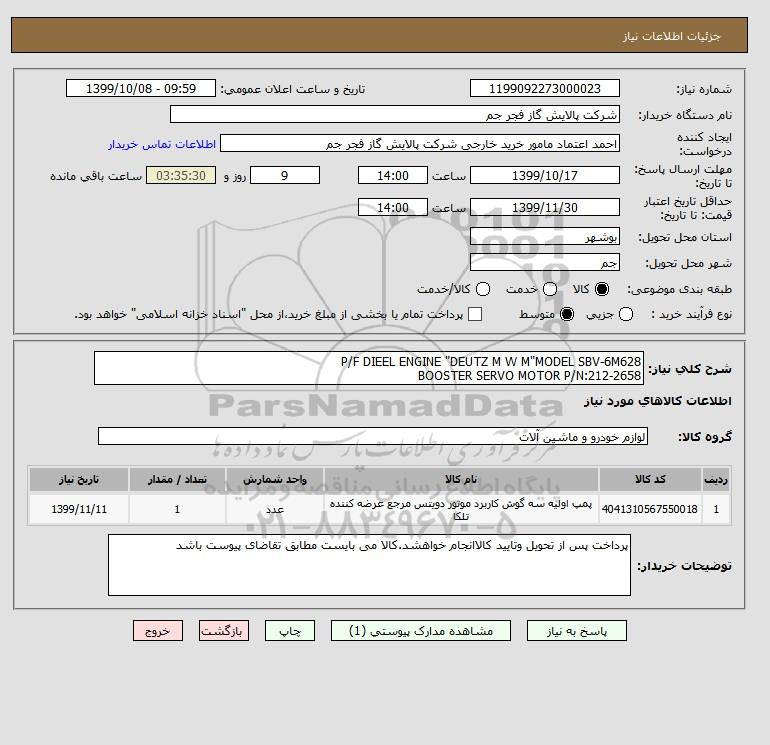The width and height of the screenshot is (770, 745).
Task: Click product code 404131056755​0018 cell
Action: pyautogui.click(x=650, y=509)
